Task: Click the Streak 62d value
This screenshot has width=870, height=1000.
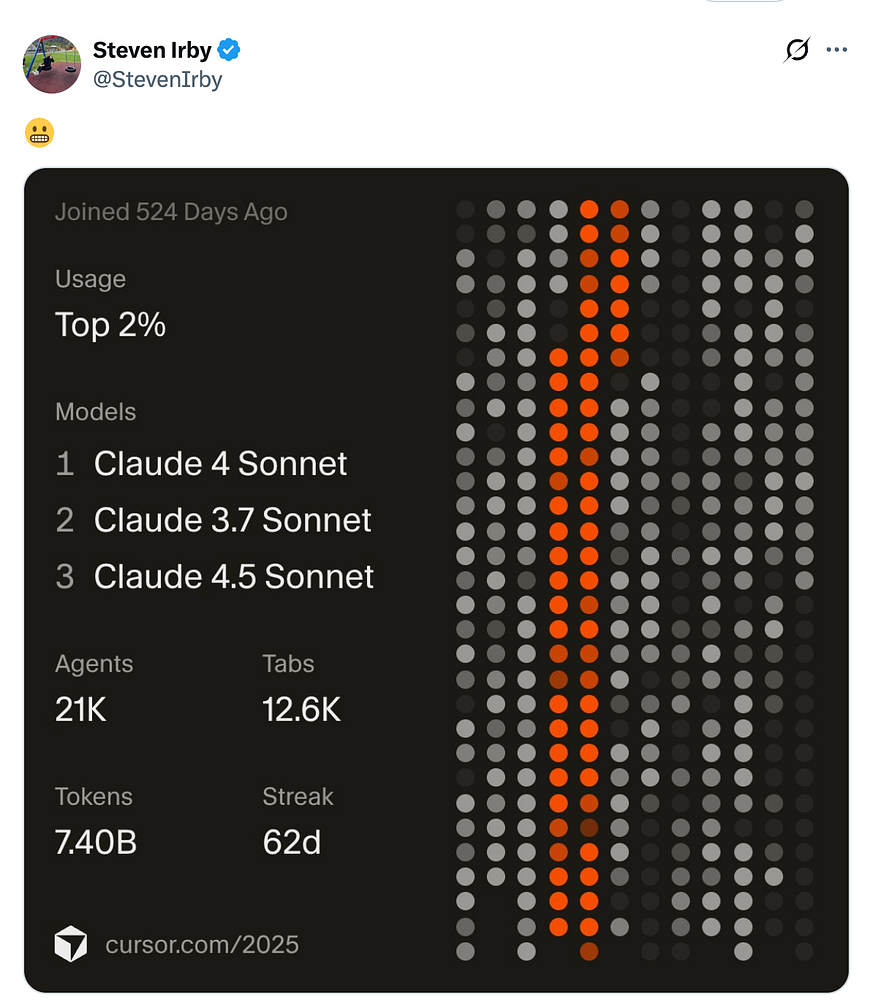Action: 291,842
